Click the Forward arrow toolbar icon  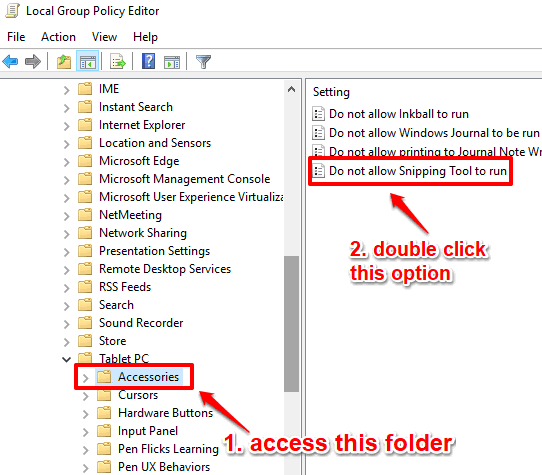click(x=33, y=62)
